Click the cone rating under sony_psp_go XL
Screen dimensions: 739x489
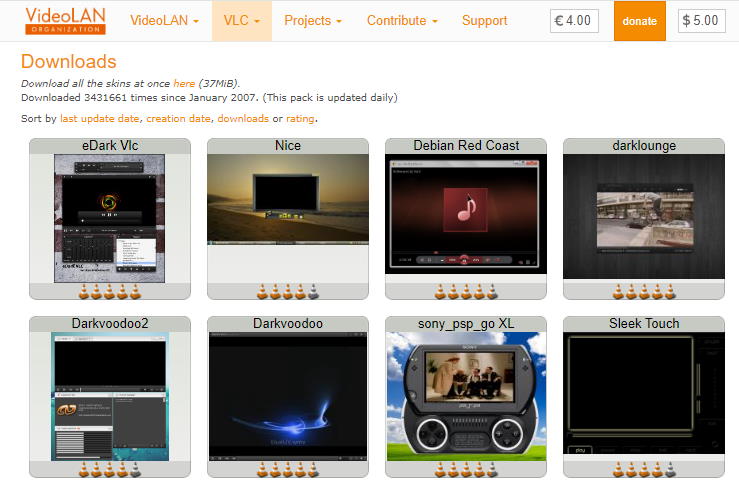click(x=466, y=470)
